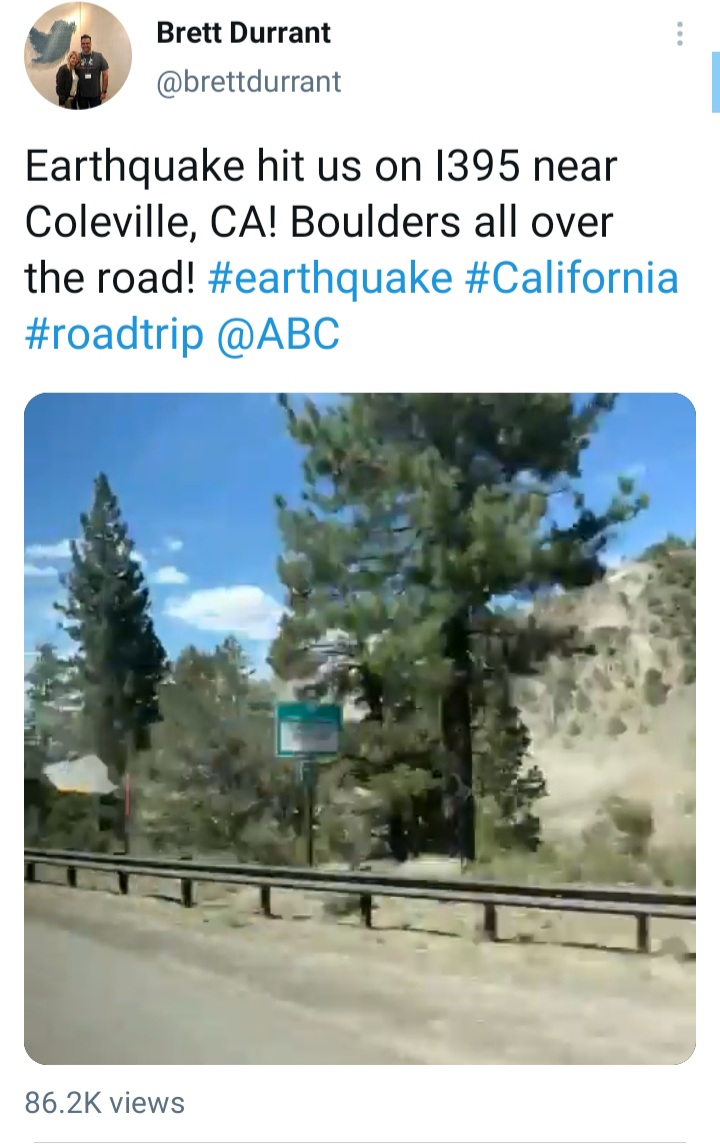Open the 86.2K views count
Screen dimensions: 720x1147
pyautogui.click(x=105, y=1102)
